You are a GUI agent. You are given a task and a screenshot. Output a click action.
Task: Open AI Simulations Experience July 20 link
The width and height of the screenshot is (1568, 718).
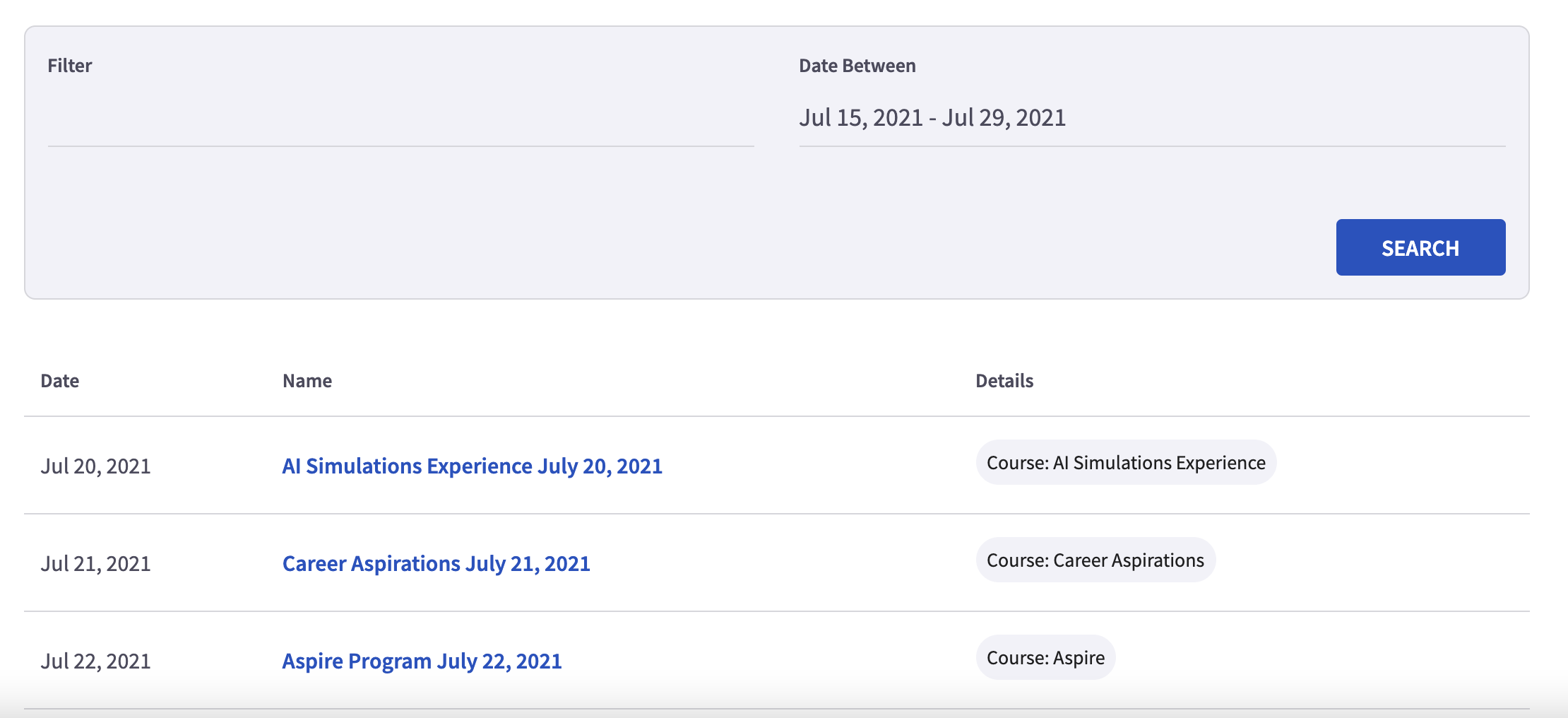pos(472,466)
